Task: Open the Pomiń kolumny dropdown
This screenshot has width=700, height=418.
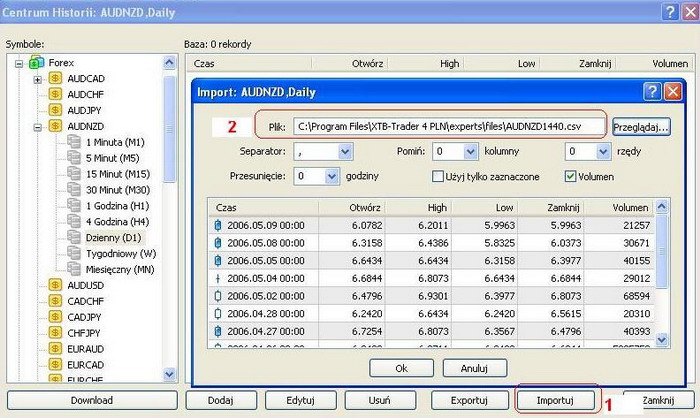Action: (x=470, y=152)
